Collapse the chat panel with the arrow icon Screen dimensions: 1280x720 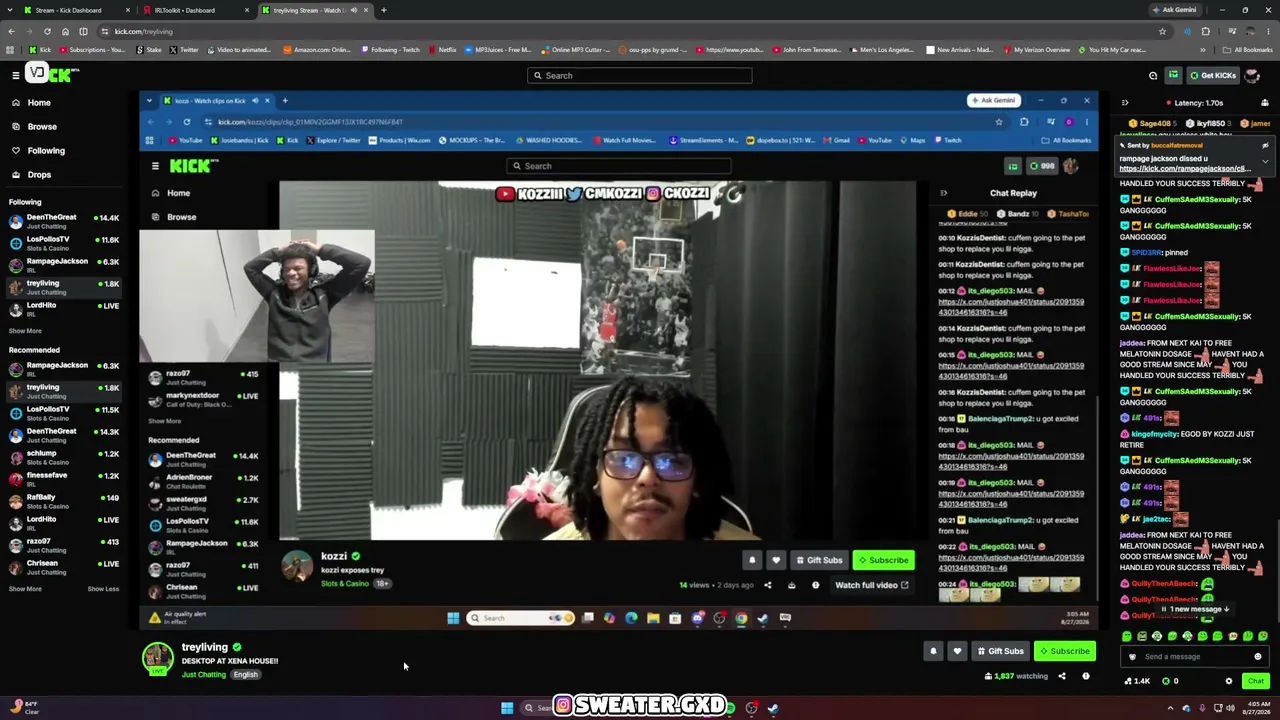pos(1125,102)
